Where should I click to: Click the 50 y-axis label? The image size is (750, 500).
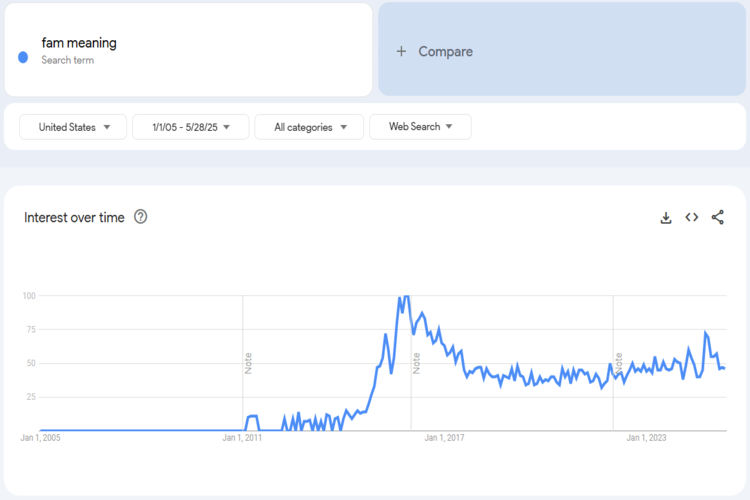tap(31, 363)
